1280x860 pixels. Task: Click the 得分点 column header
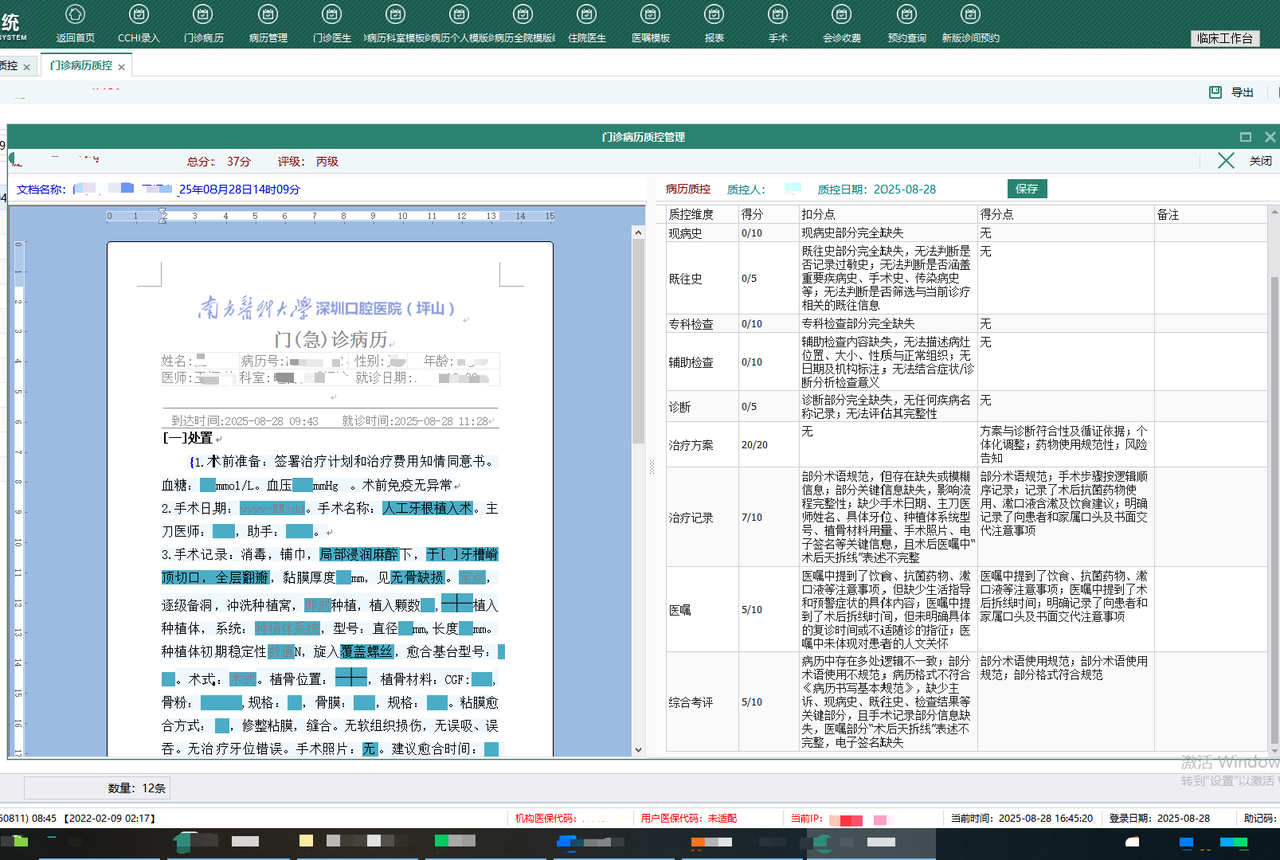(1066, 214)
